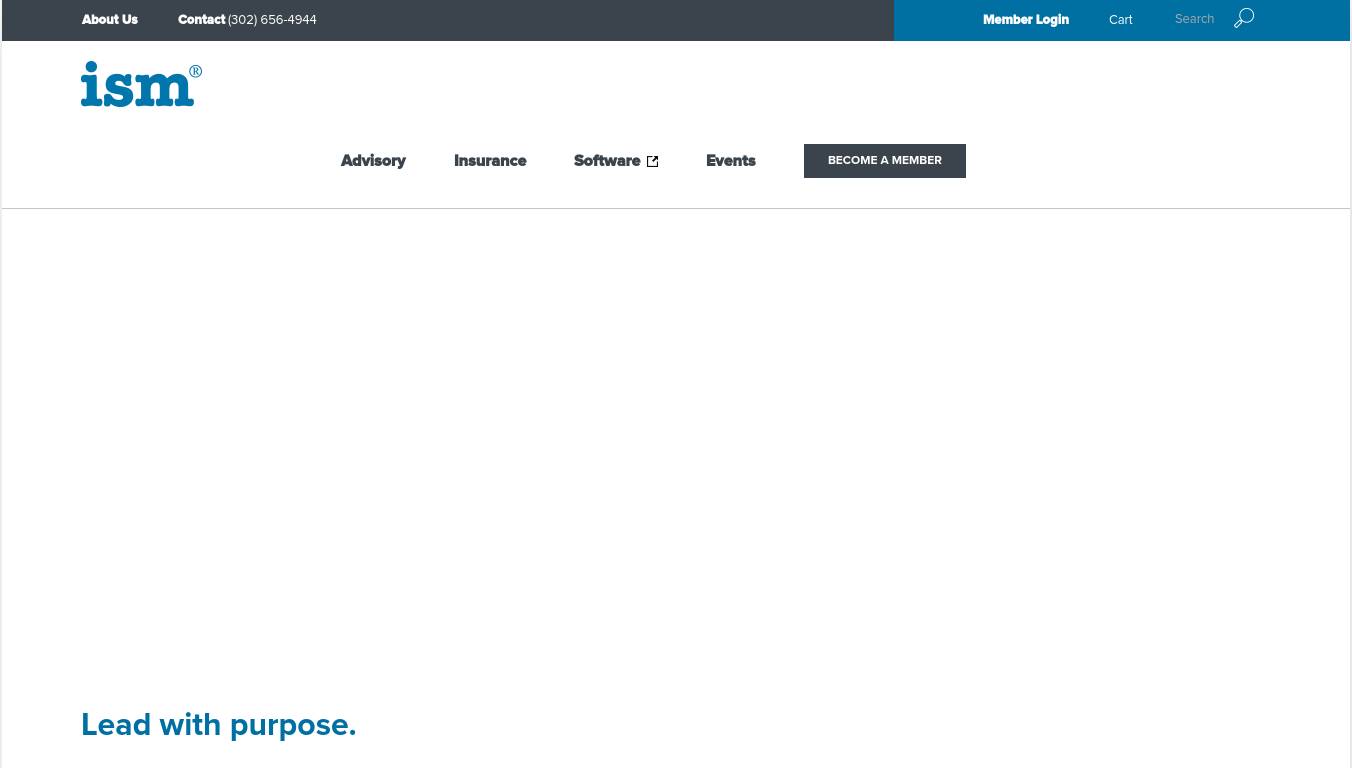The width and height of the screenshot is (1352, 768).
Task: Click the search magnifier icon
Action: pos(1244,19)
